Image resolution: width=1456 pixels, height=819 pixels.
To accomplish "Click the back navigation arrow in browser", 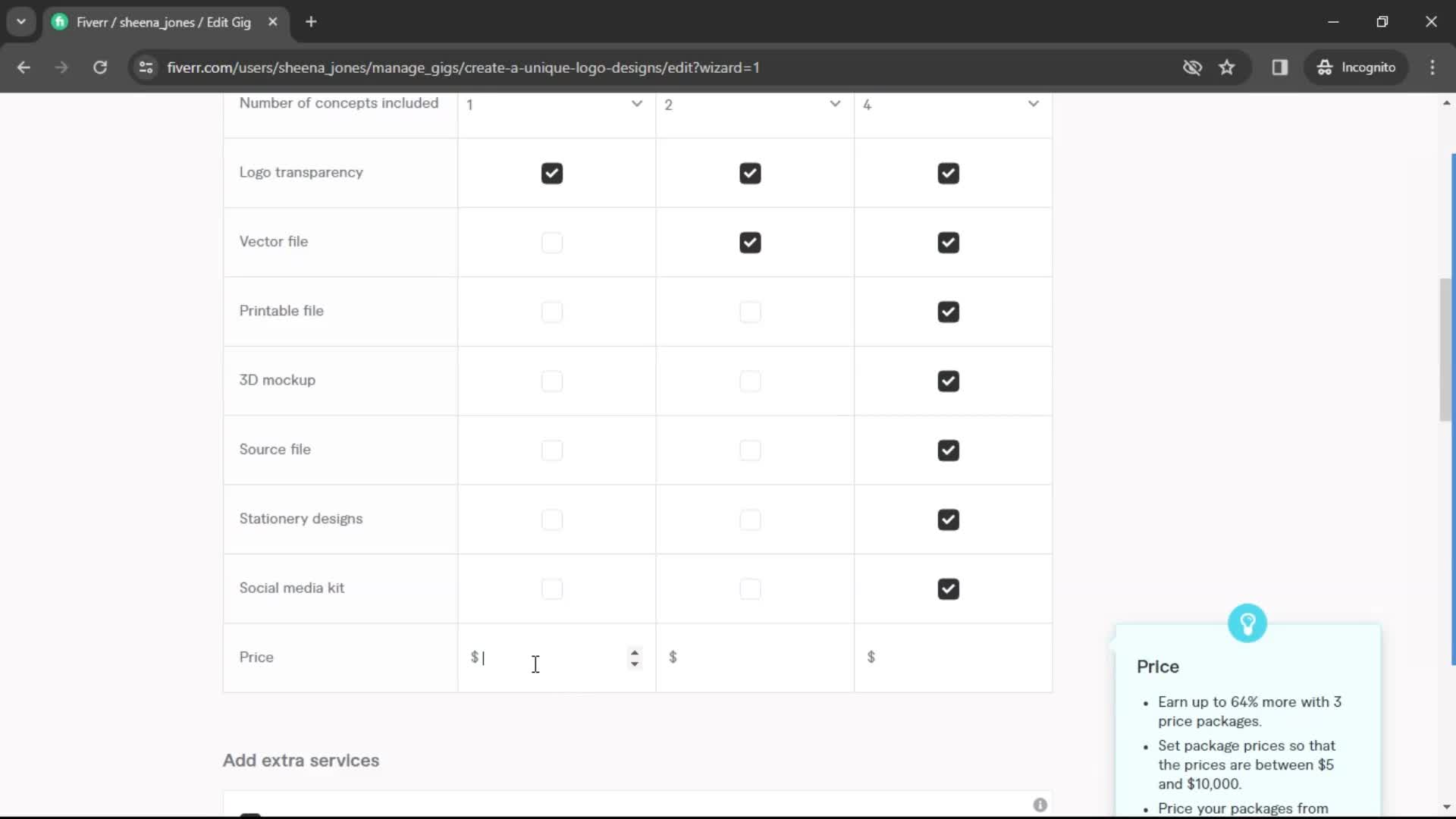I will point(23,67).
